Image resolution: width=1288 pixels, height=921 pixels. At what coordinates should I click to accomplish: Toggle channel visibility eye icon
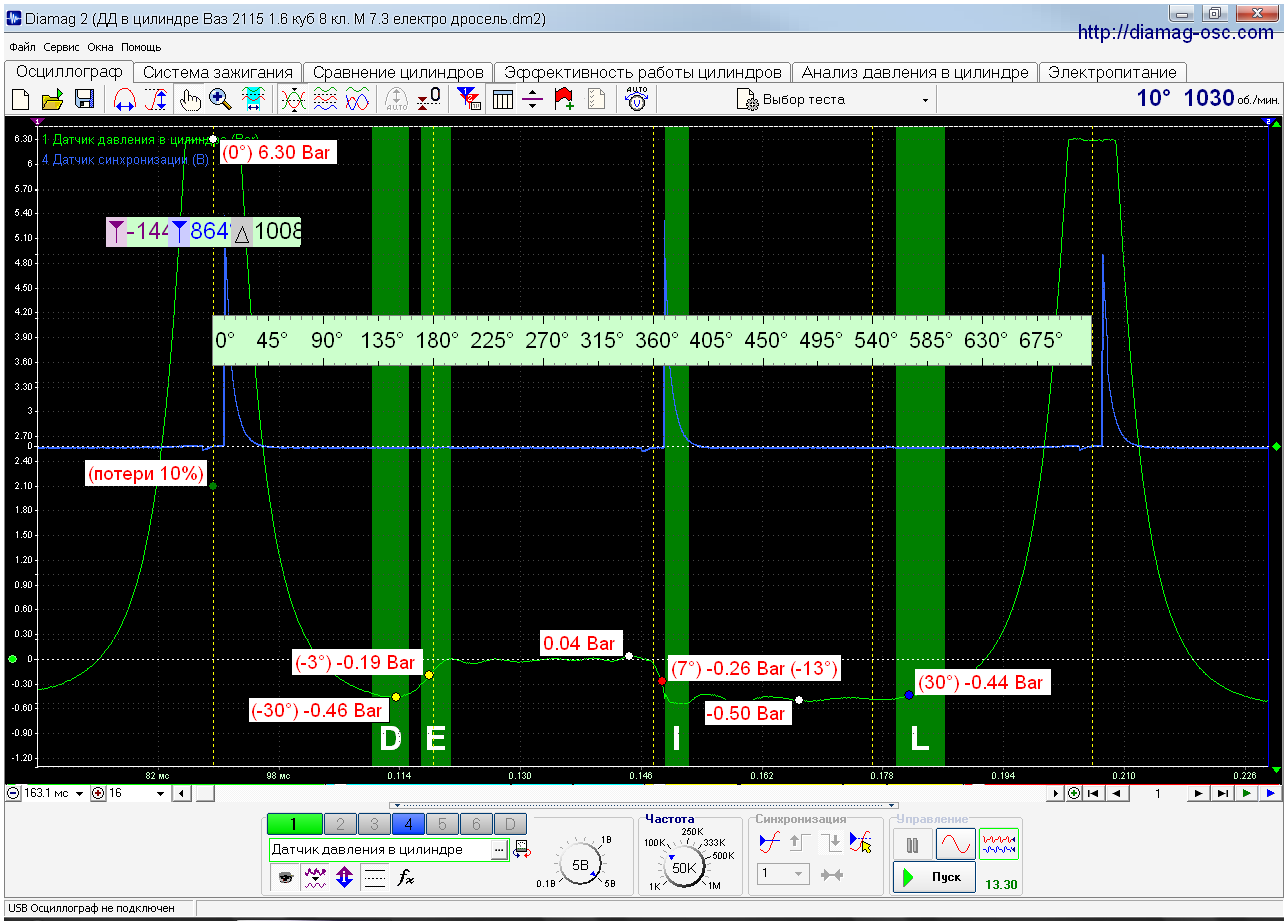286,877
